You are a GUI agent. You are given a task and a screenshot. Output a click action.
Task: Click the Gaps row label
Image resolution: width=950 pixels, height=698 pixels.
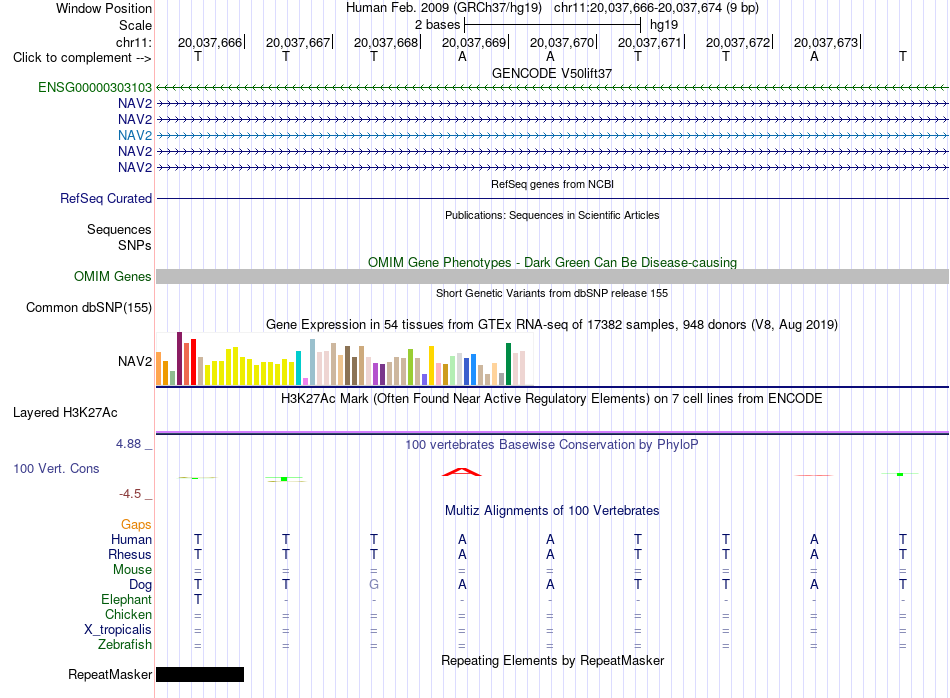click(136, 525)
